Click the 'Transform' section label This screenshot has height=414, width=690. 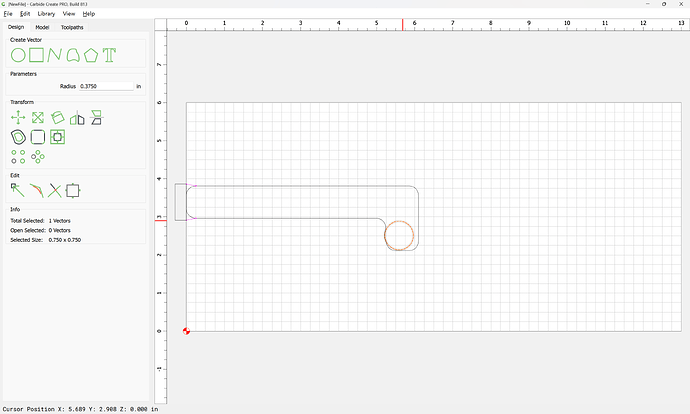click(x=22, y=102)
